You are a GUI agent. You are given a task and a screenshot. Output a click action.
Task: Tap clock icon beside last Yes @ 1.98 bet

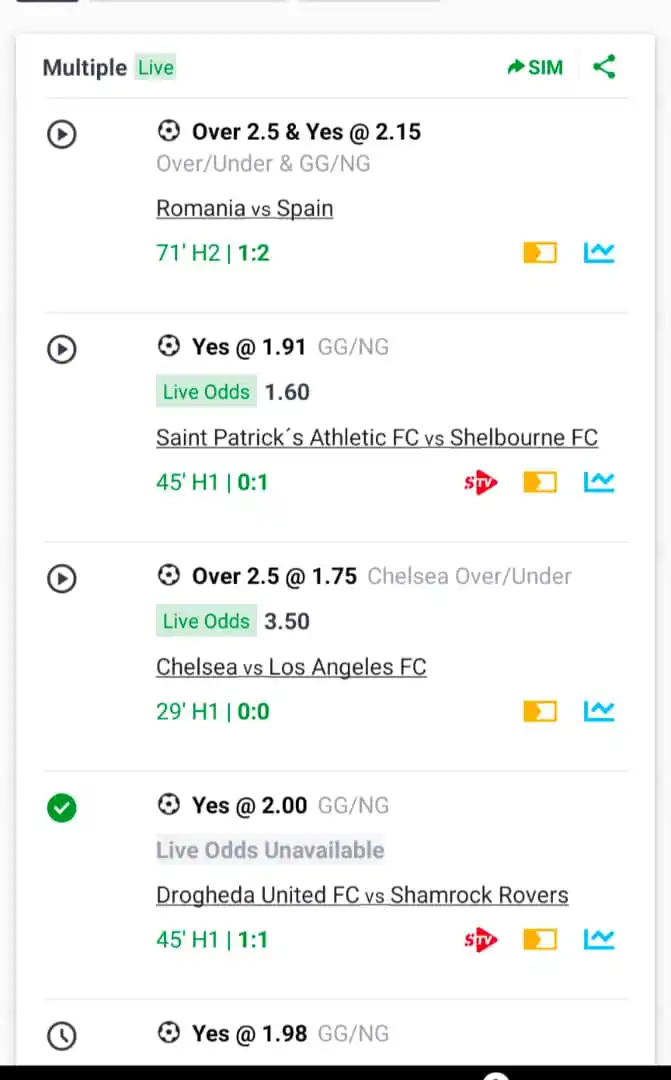tap(62, 1036)
